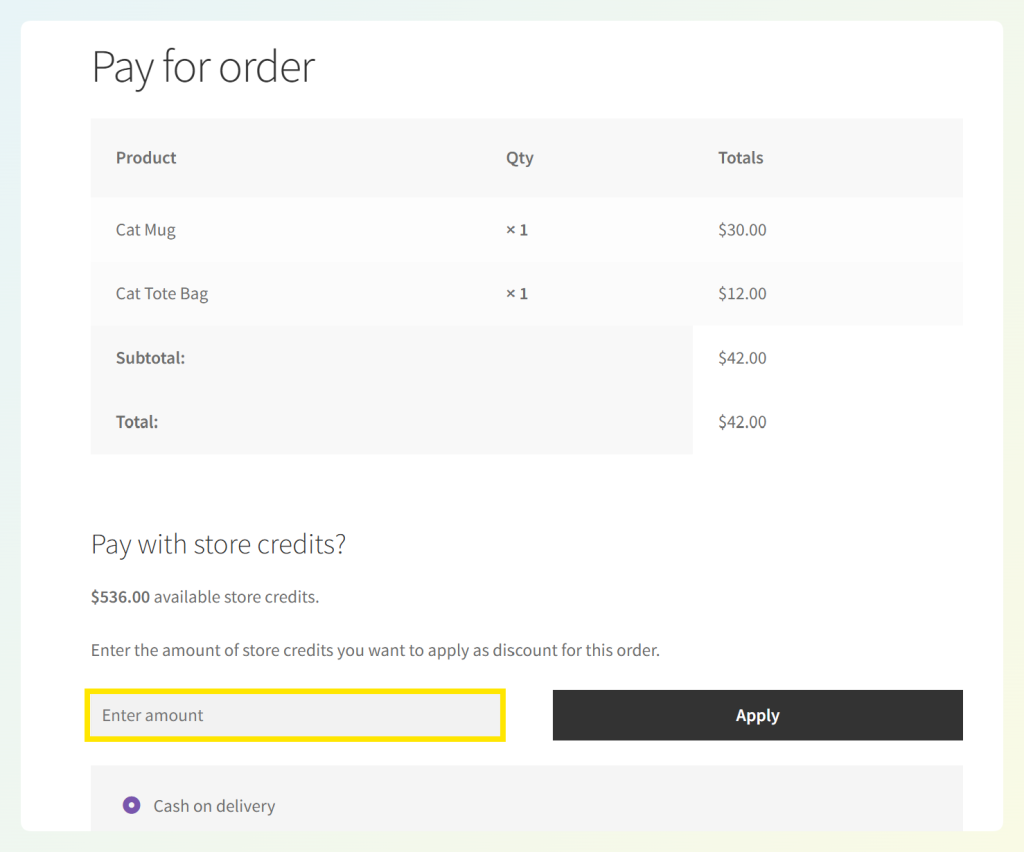Image resolution: width=1024 pixels, height=852 pixels.
Task: Click the Cat Mug product name
Action: (146, 230)
